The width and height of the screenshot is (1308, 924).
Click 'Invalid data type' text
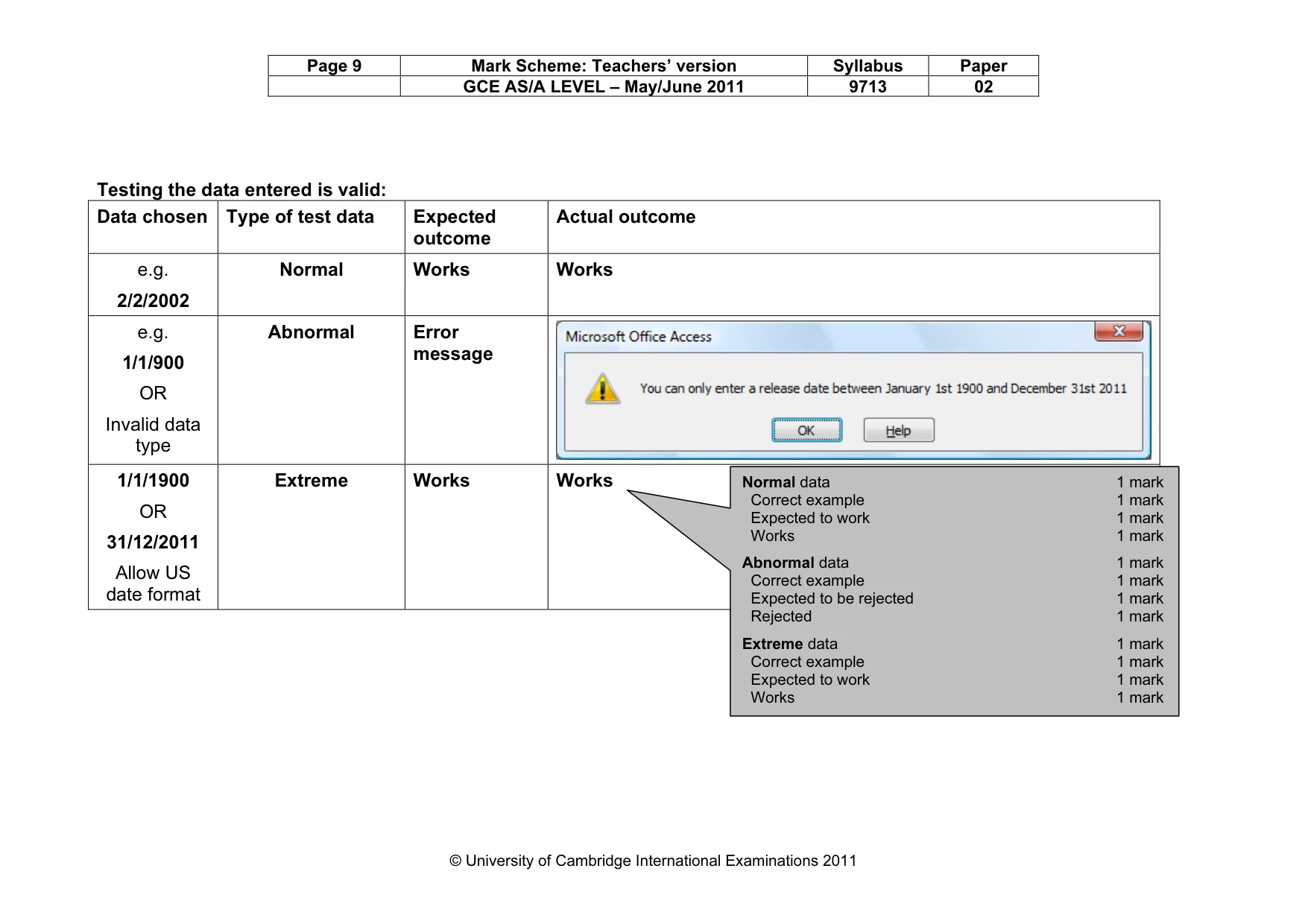153,434
